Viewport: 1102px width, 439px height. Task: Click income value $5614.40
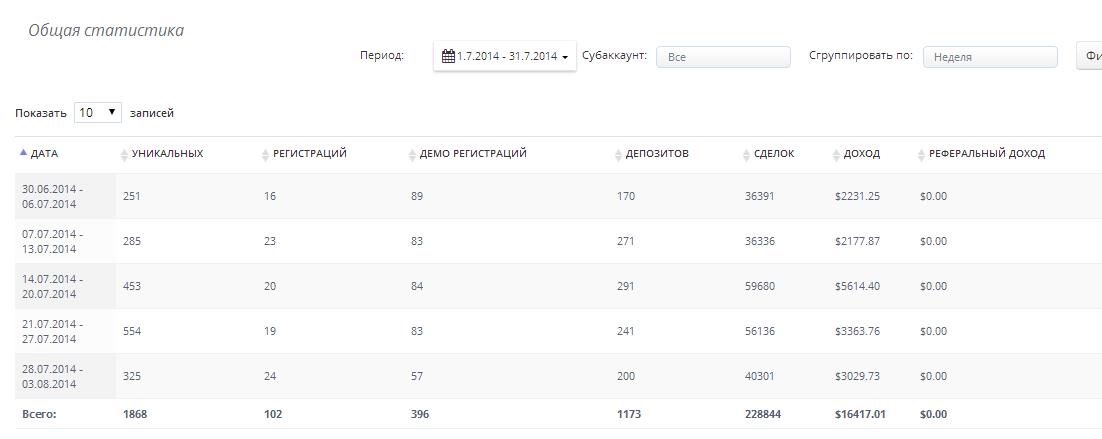pyautogui.click(x=857, y=286)
